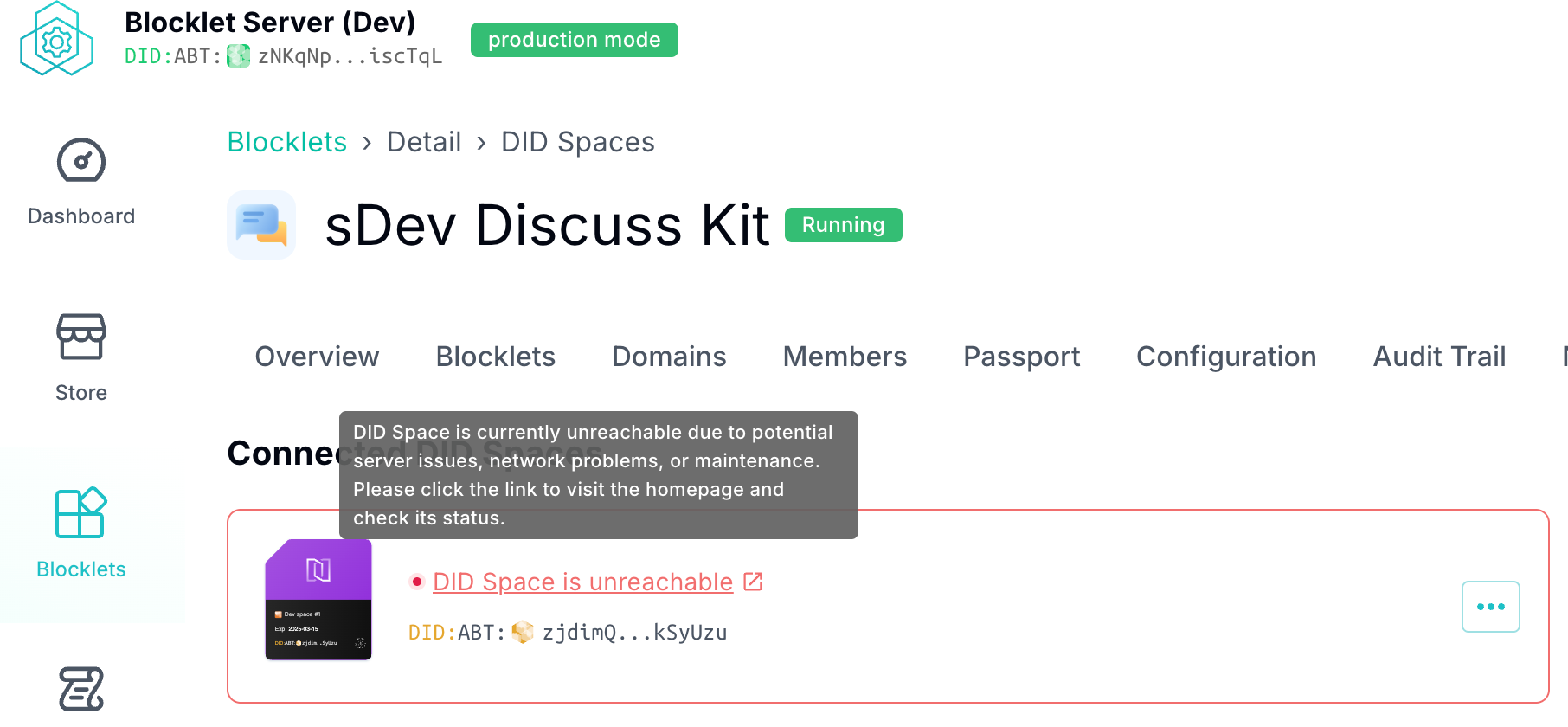Go to the Configuration tab
This screenshot has width=1568, height=727.
1226,357
